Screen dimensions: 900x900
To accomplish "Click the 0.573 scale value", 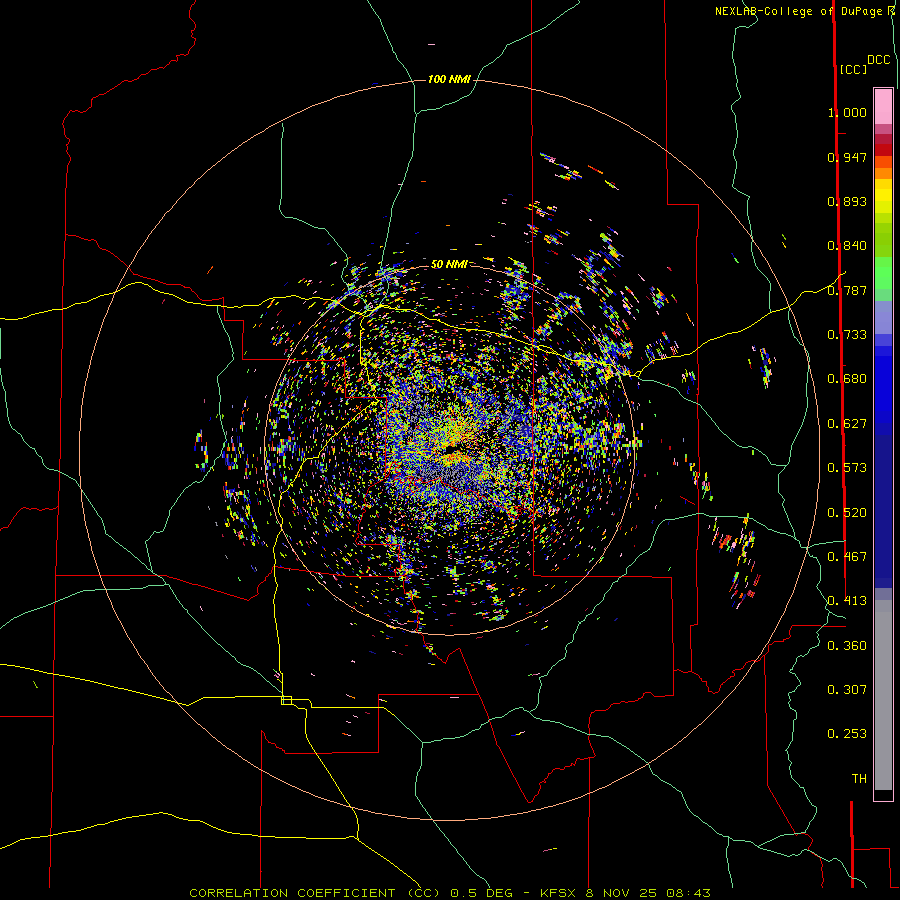I will (847, 467).
